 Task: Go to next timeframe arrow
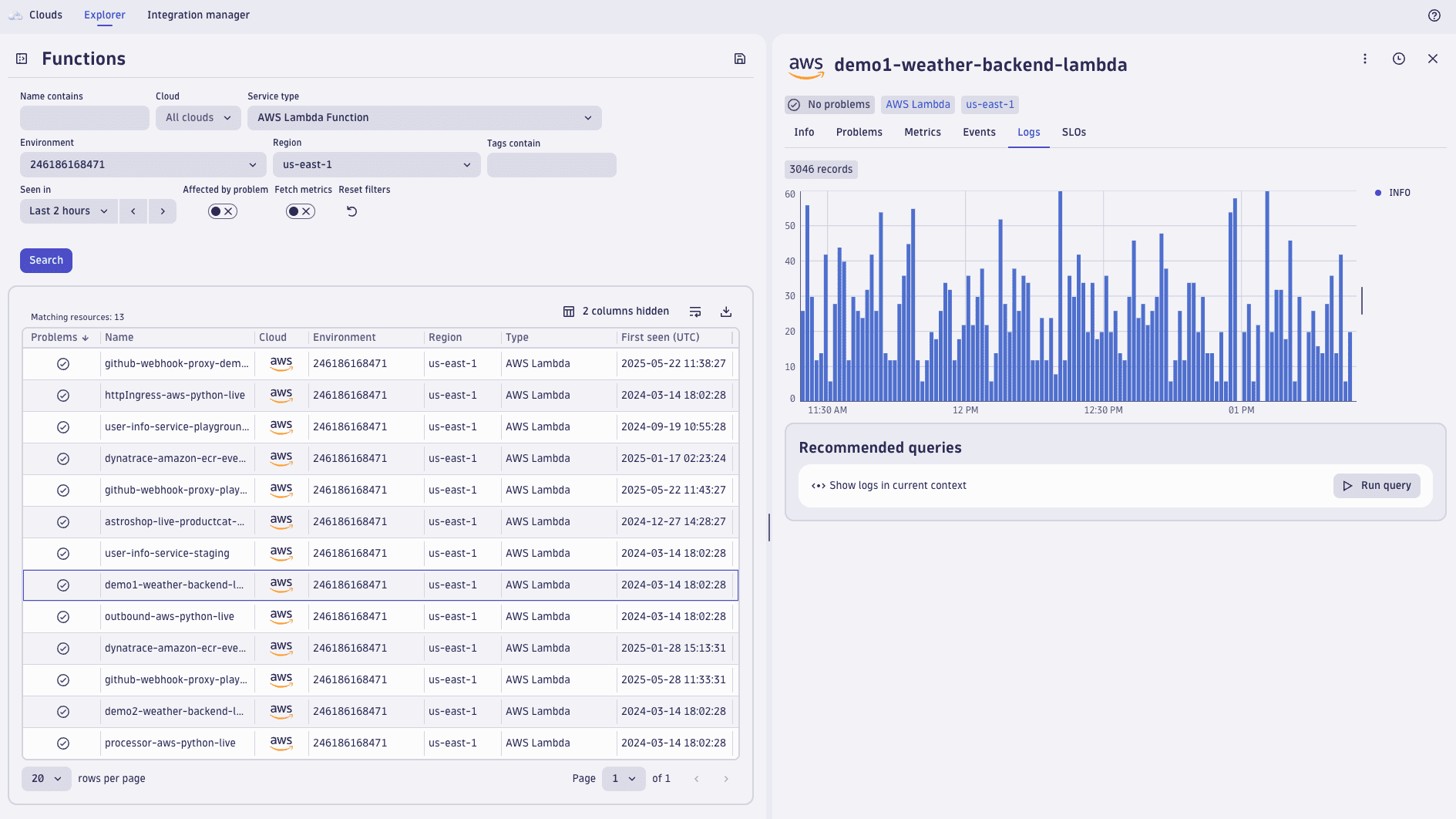162,211
